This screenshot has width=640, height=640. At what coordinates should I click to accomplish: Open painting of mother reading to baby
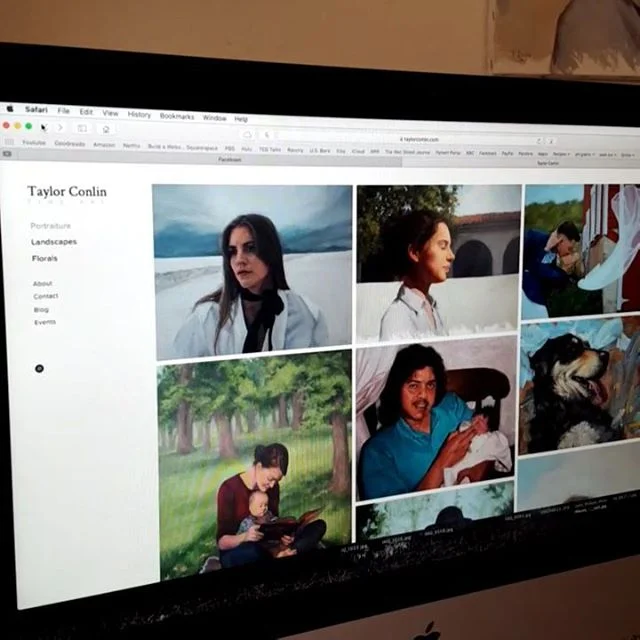click(x=255, y=465)
